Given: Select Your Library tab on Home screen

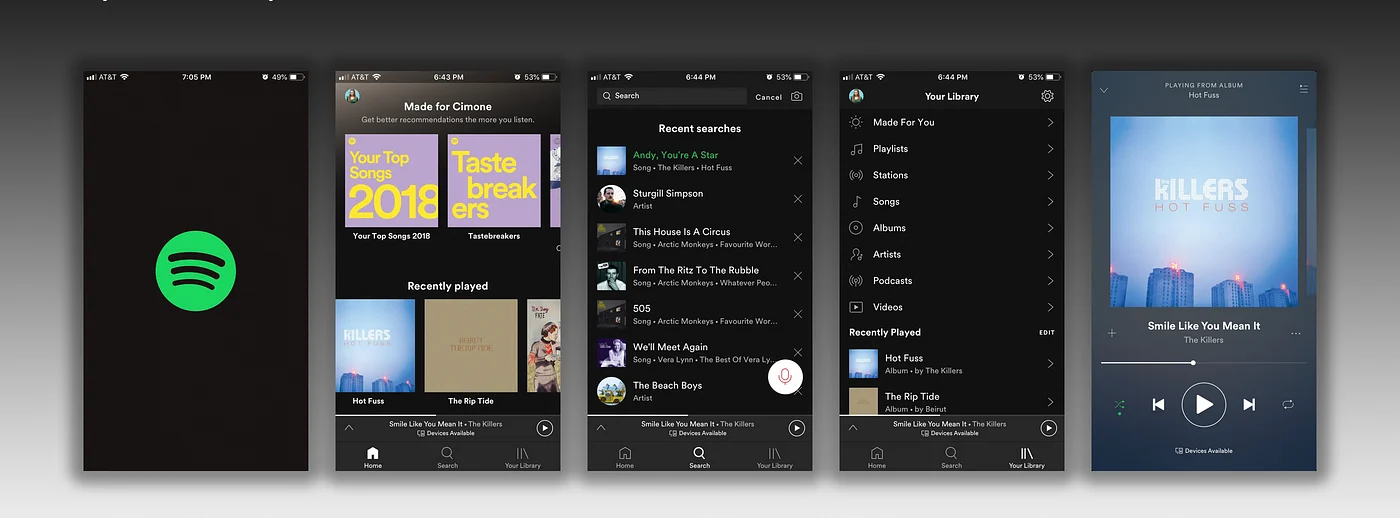Looking at the screenshot, I should [522, 457].
